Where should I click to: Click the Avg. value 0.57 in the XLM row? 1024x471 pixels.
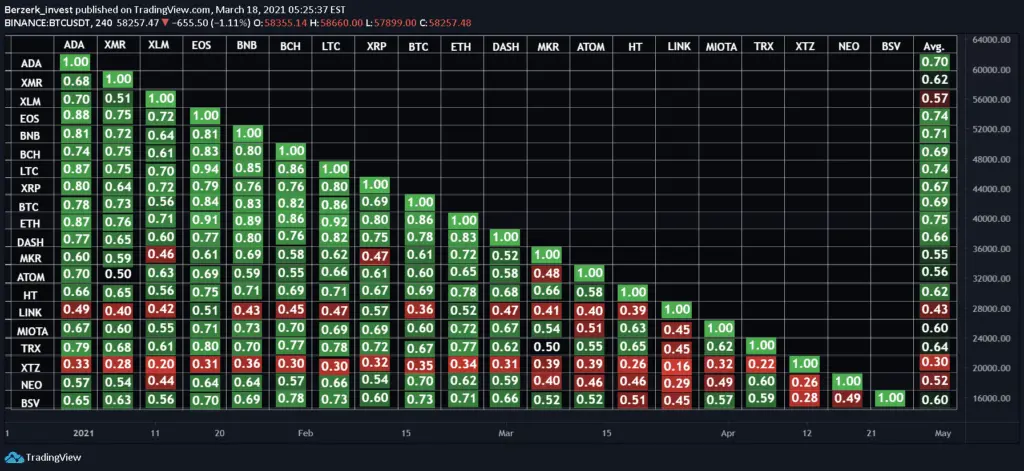click(934, 100)
